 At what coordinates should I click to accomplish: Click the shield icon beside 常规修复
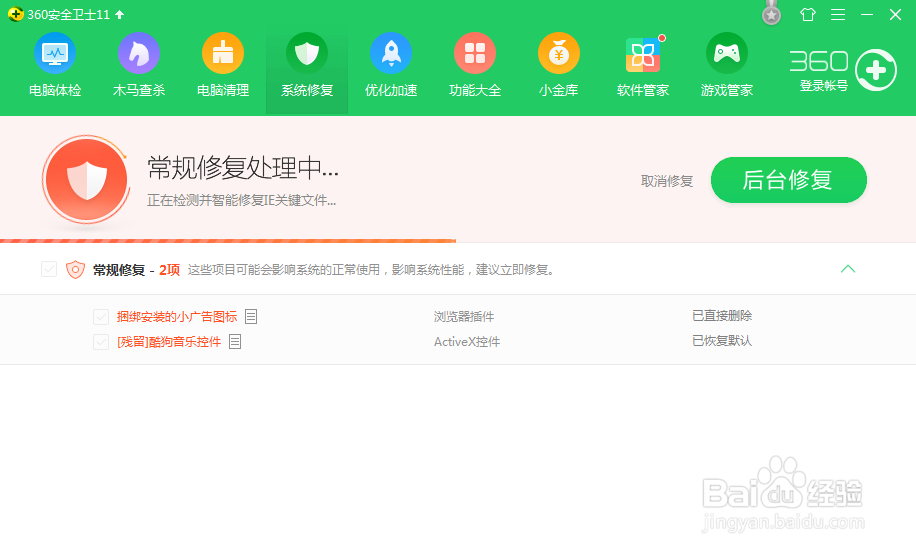pos(75,269)
